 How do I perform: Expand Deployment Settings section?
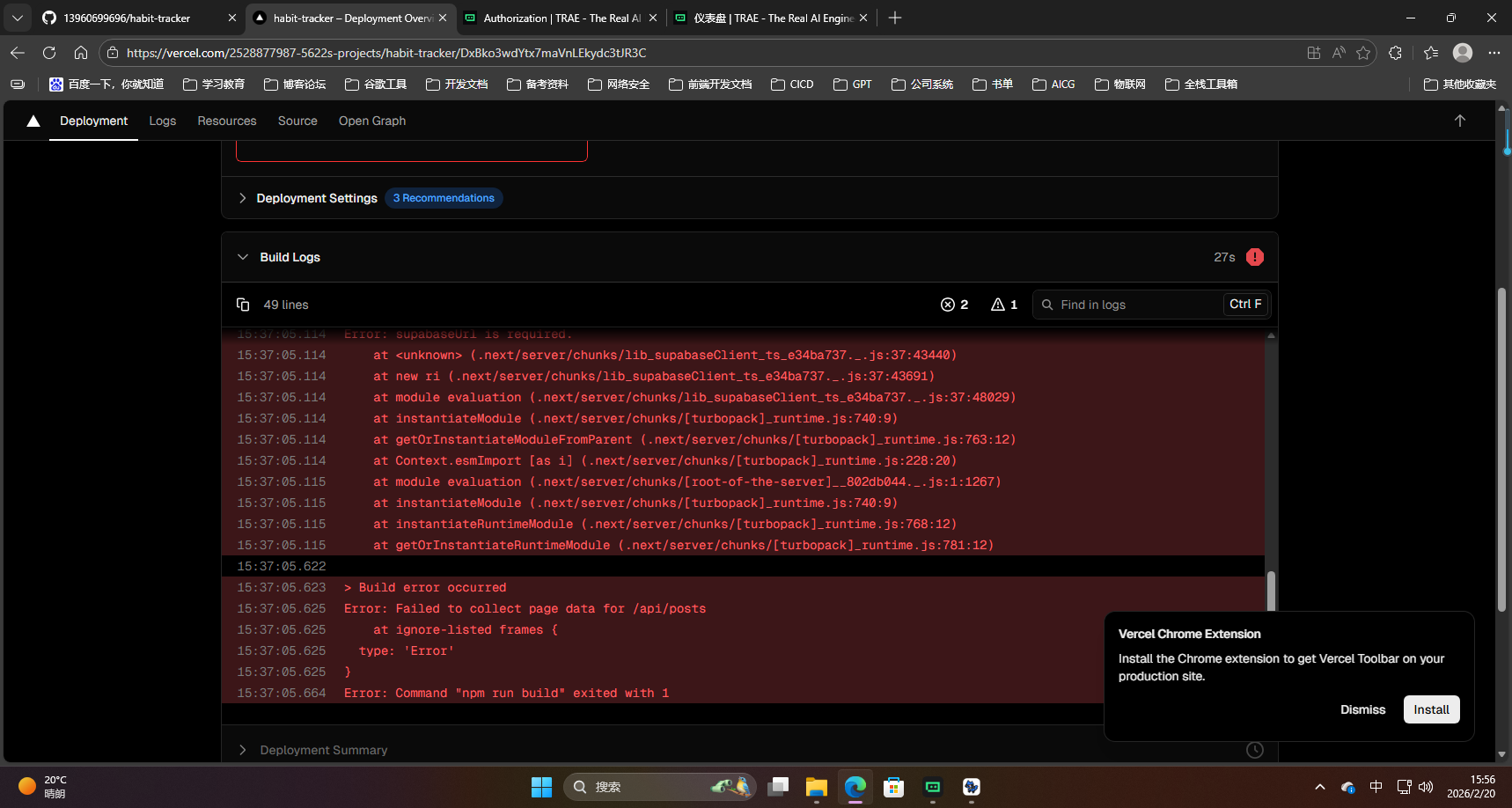[242, 198]
